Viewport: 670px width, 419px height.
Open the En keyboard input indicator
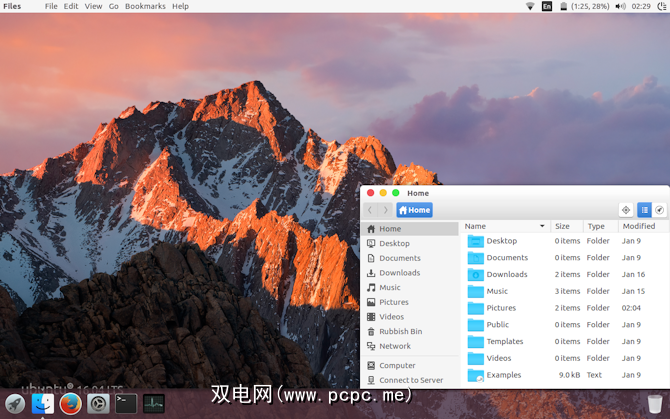pyautogui.click(x=547, y=6)
